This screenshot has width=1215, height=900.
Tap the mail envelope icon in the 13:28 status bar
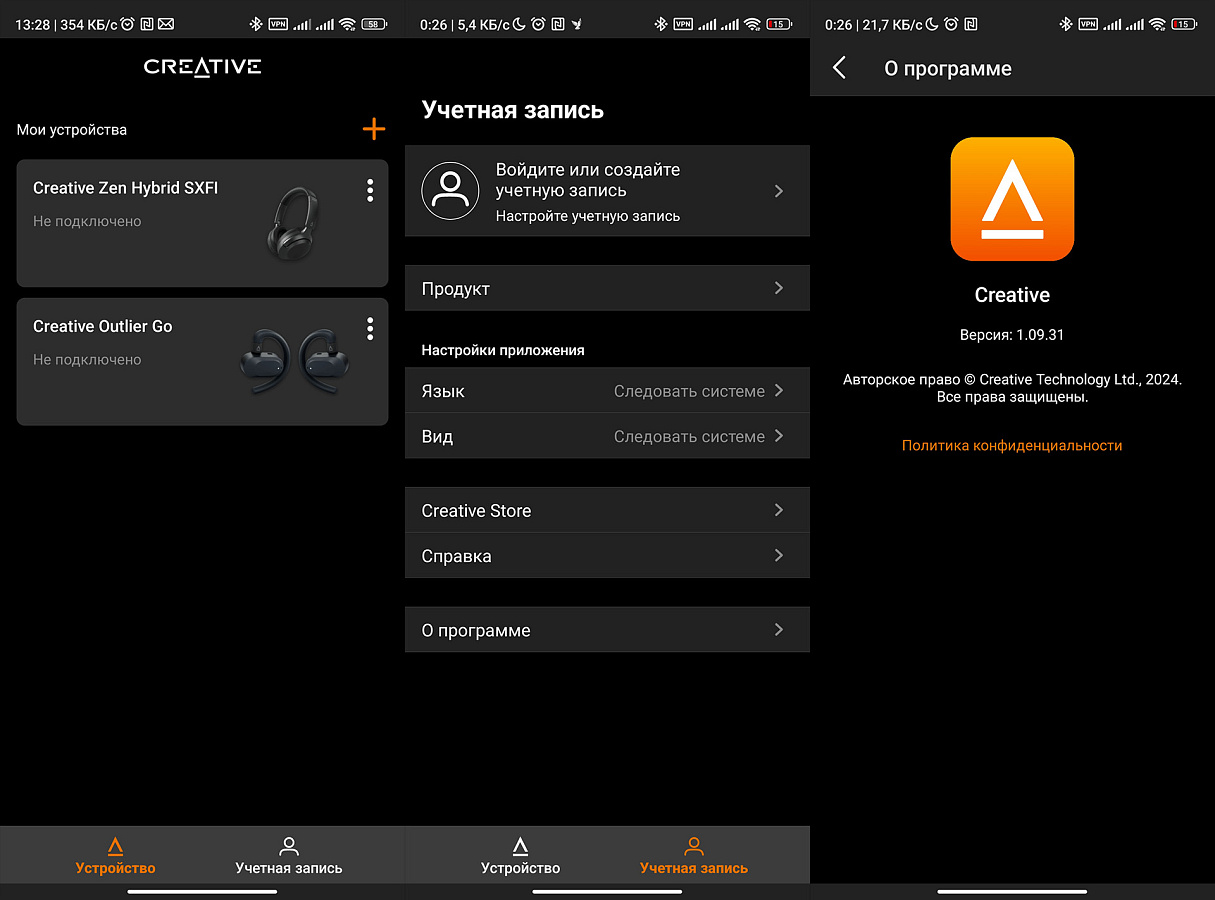[166, 24]
